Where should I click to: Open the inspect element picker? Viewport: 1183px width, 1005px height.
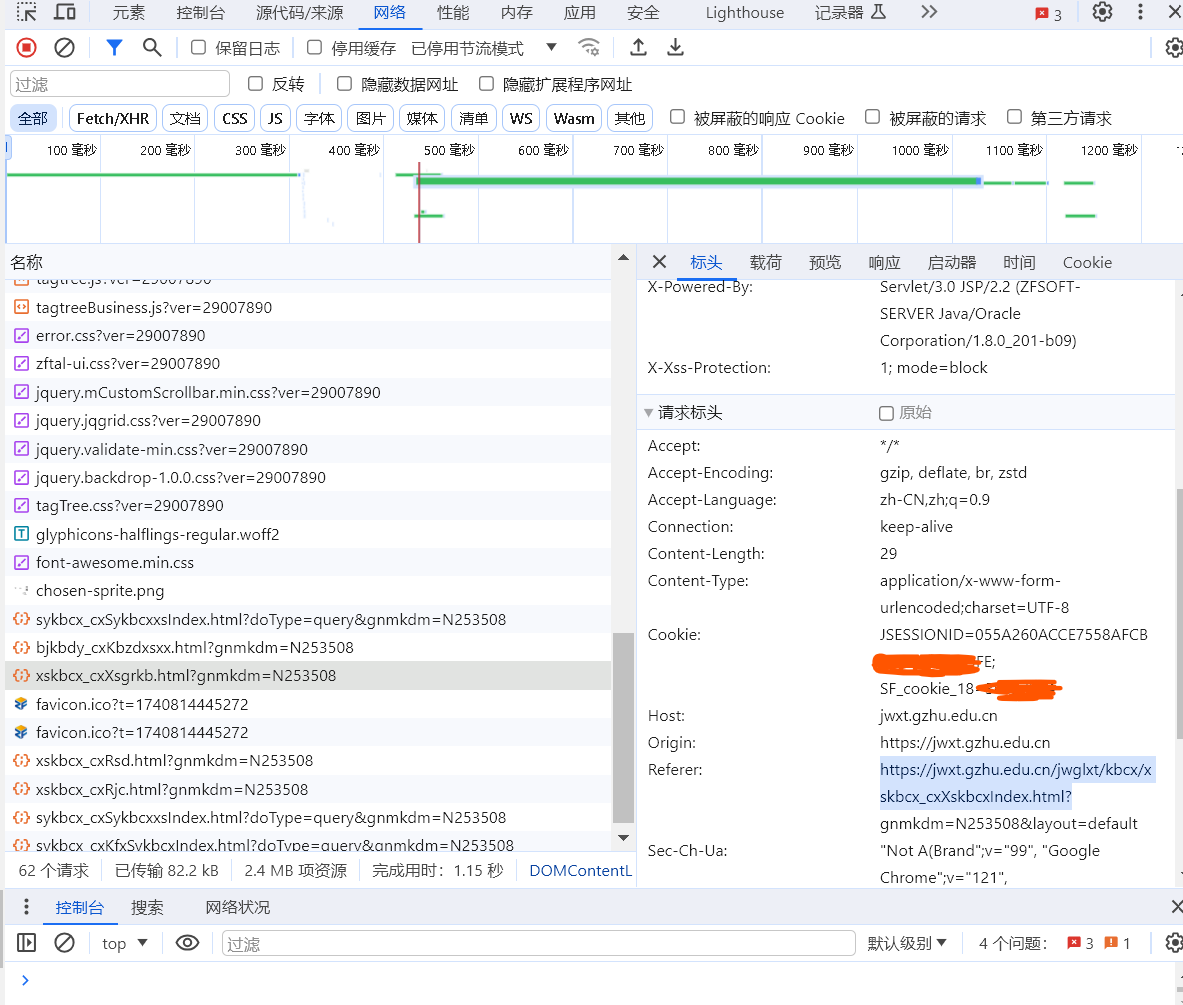[27, 12]
